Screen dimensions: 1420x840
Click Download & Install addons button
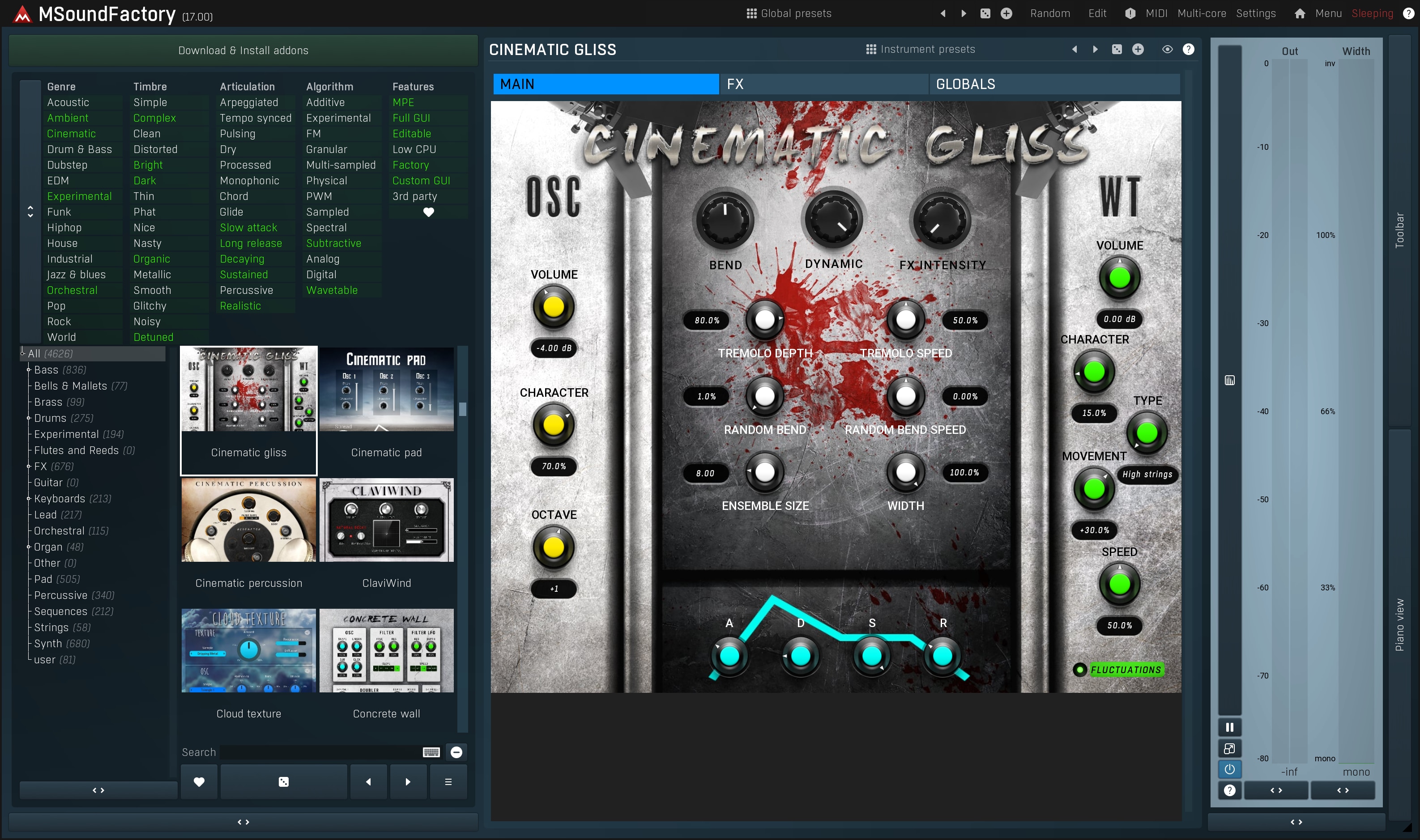(243, 51)
